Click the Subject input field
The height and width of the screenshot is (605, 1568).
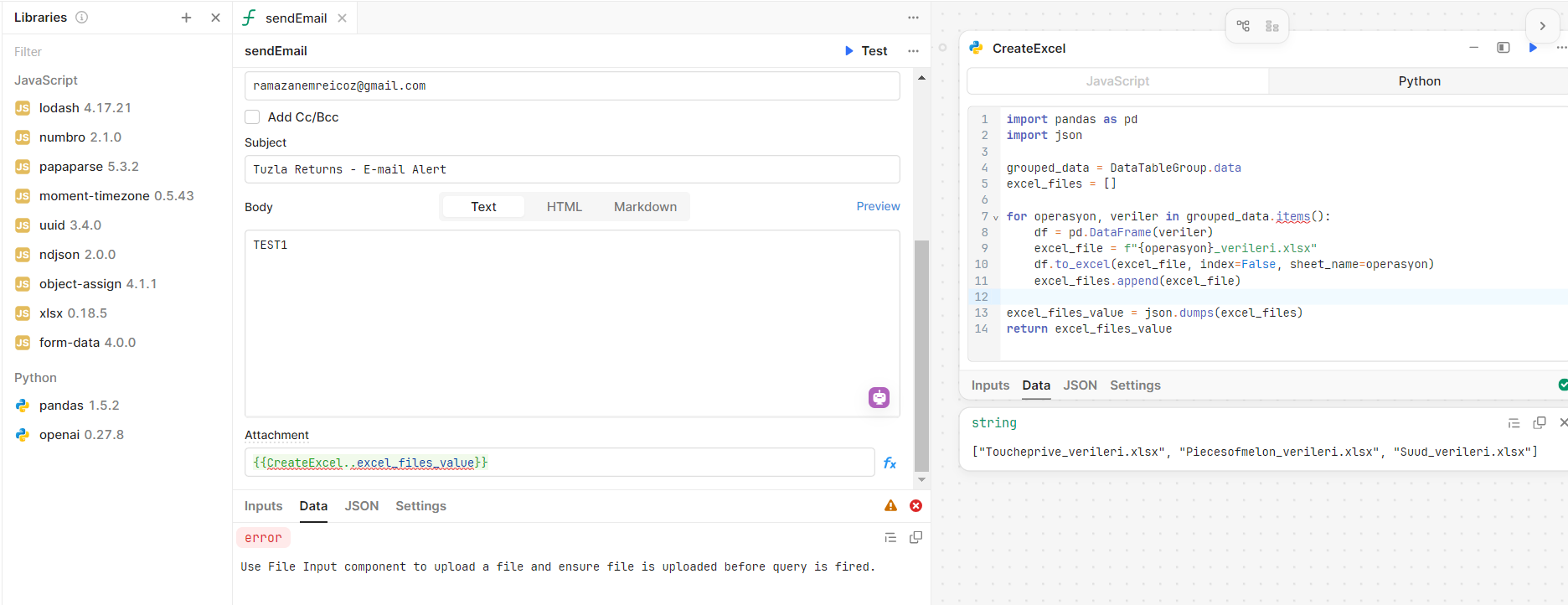click(572, 169)
